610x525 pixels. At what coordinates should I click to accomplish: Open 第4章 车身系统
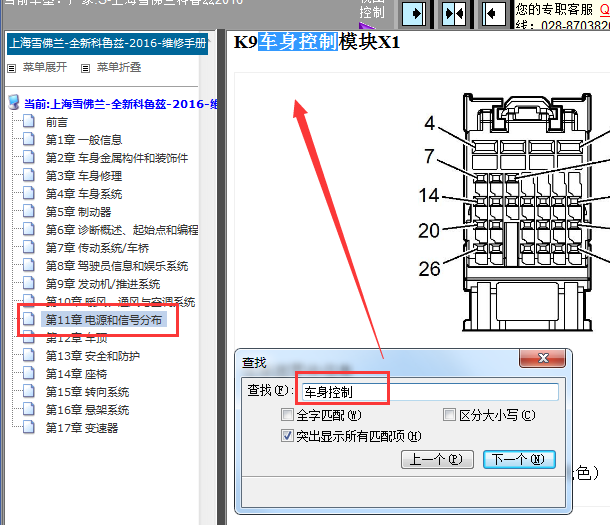point(84,194)
